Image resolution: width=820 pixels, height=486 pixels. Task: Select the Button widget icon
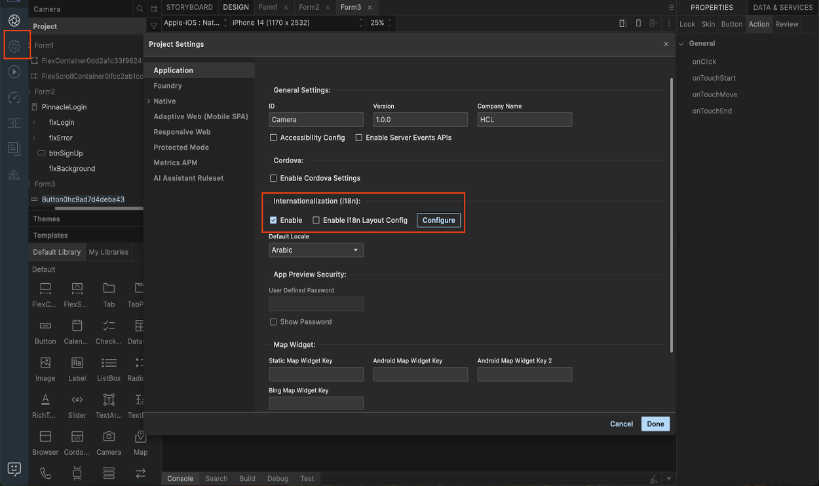click(45, 327)
